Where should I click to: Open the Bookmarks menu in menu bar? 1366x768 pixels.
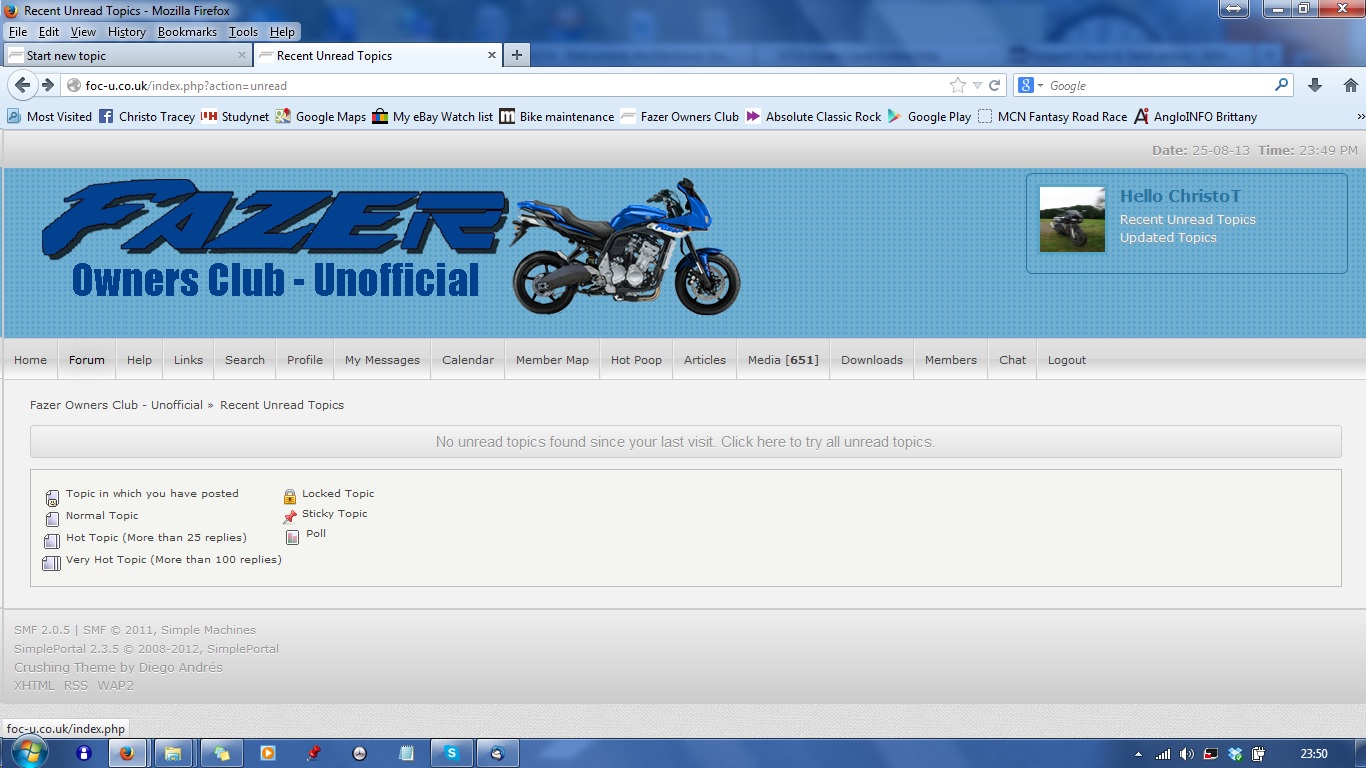(x=187, y=32)
